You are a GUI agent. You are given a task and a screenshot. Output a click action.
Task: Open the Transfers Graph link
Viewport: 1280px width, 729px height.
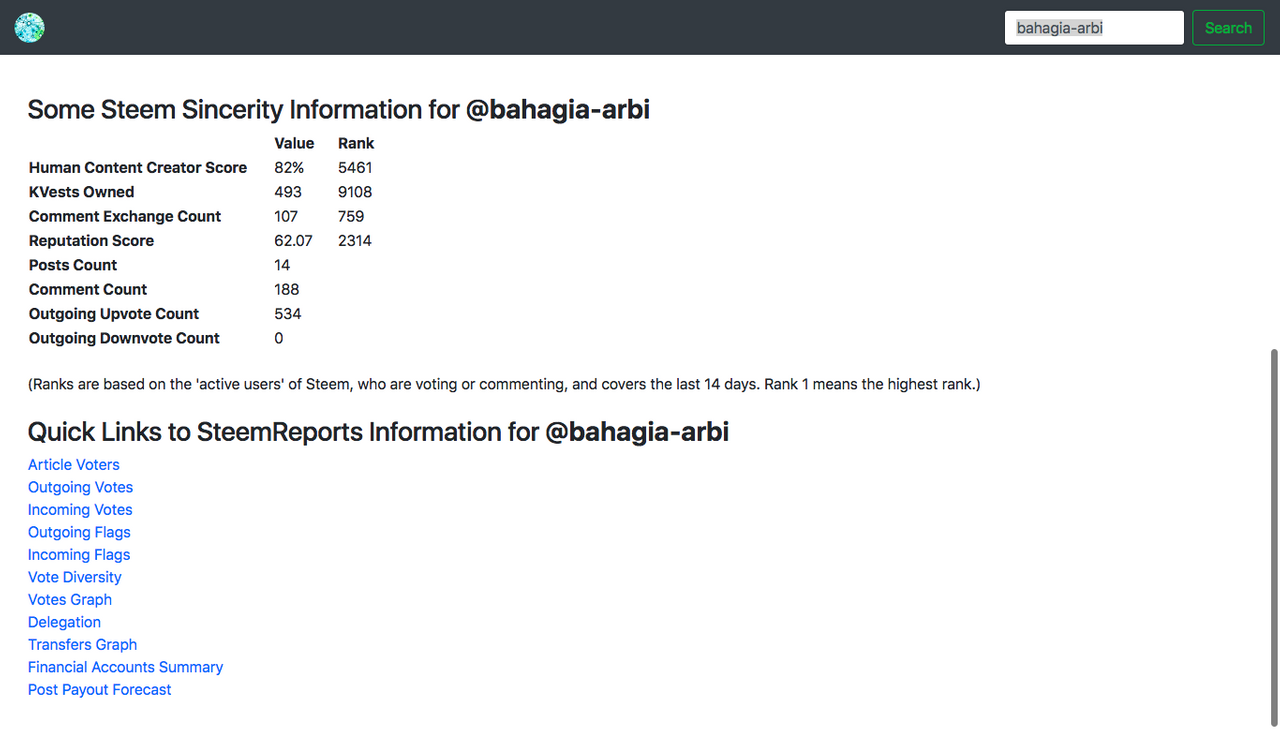[82, 645]
